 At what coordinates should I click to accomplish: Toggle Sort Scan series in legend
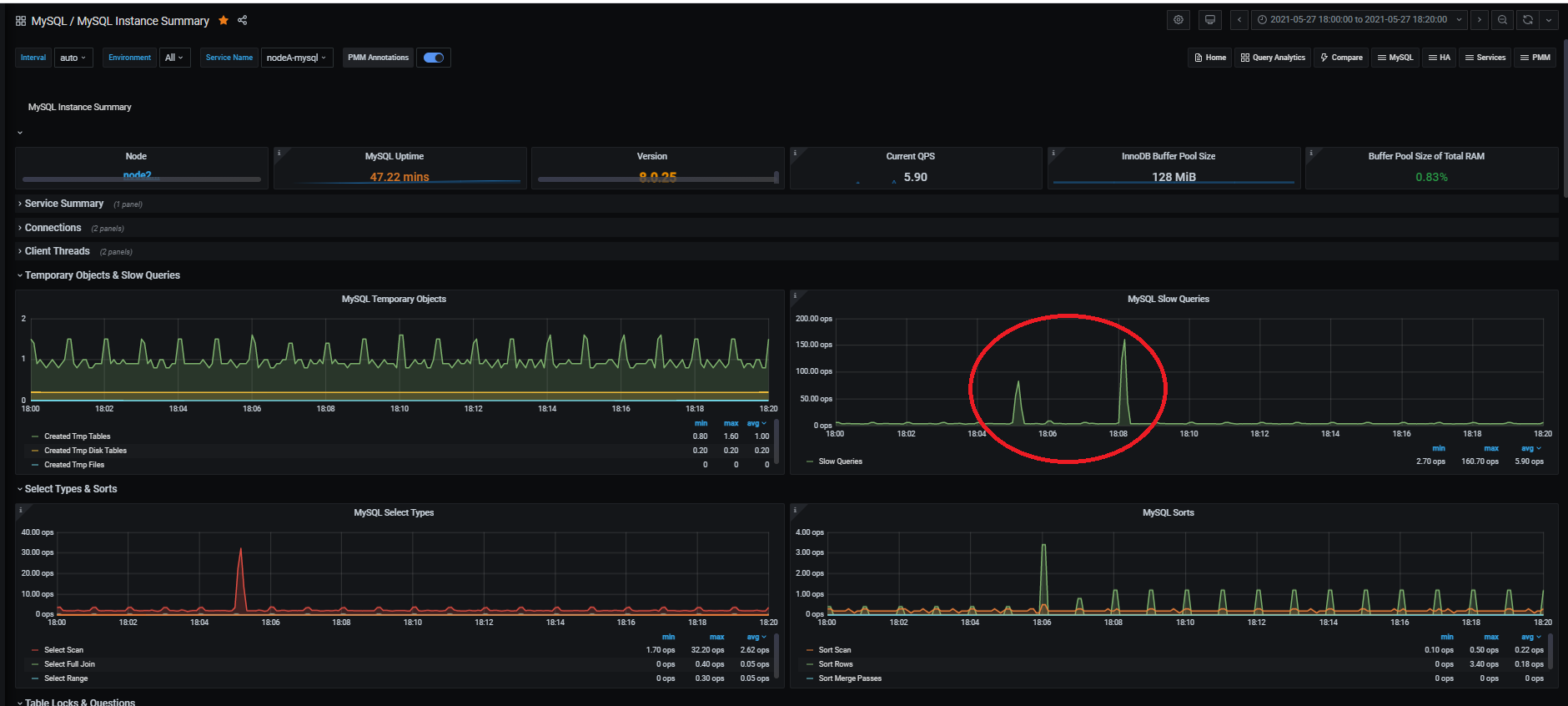pyautogui.click(x=834, y=650)
